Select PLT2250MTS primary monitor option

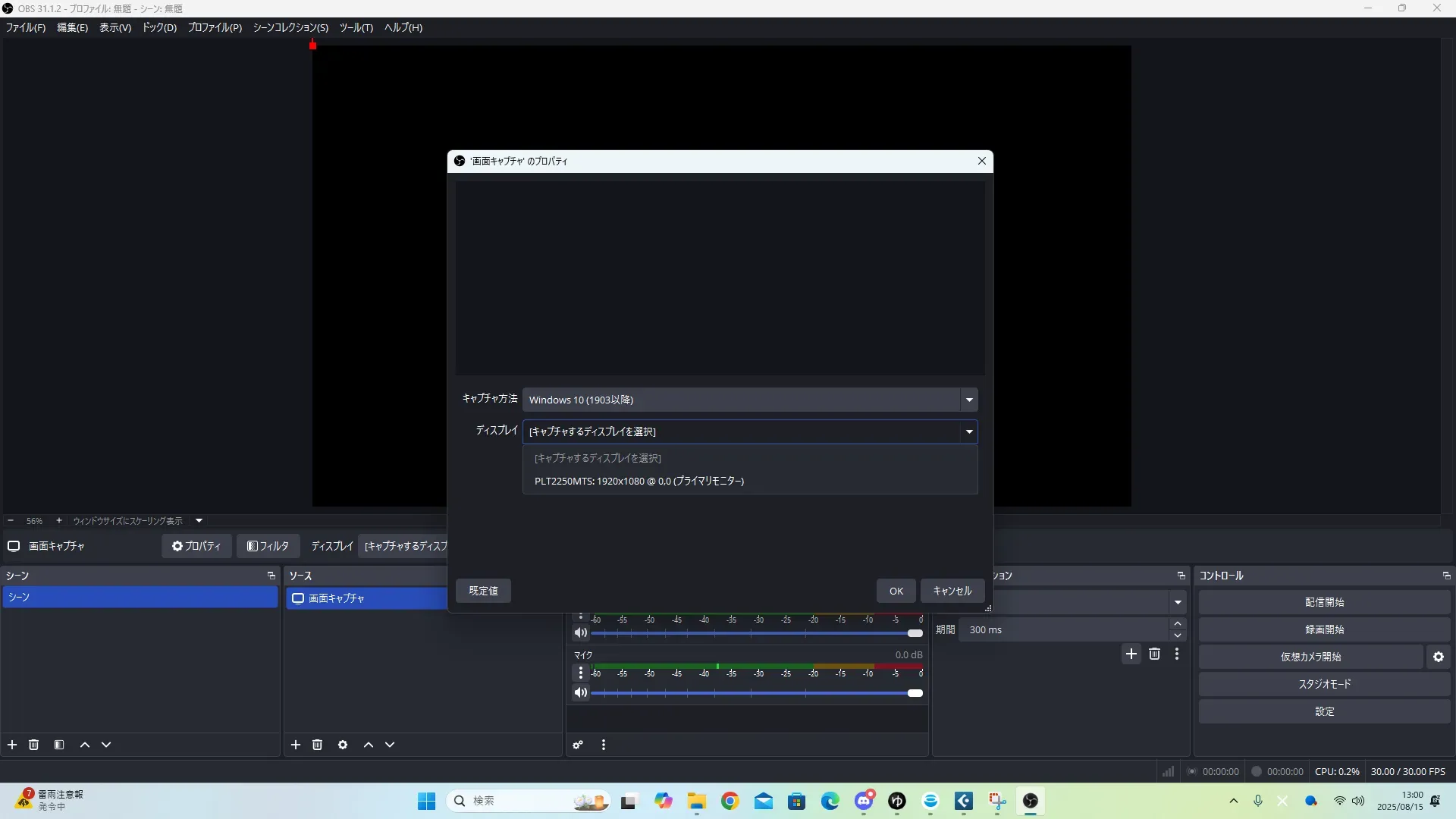coord(639,481)
